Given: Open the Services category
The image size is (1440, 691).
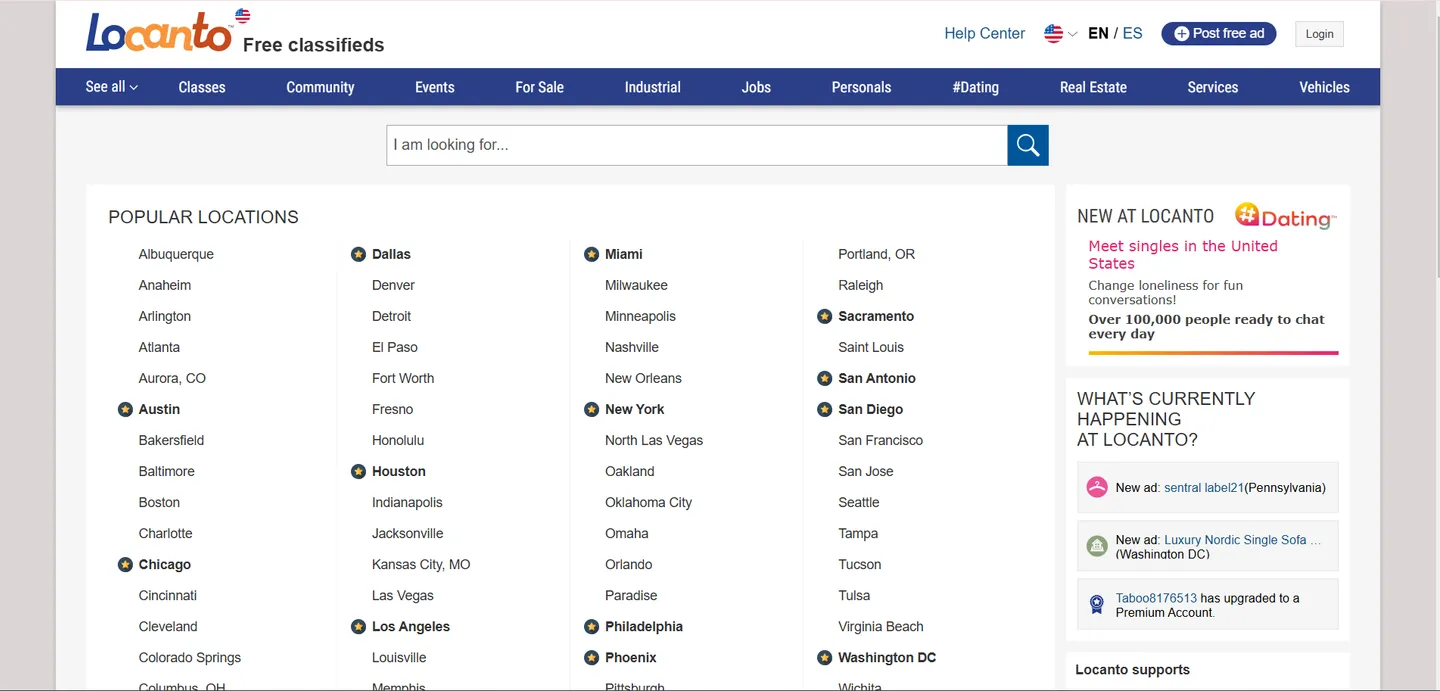Looking at the screenshot, I should point(1213,87).
